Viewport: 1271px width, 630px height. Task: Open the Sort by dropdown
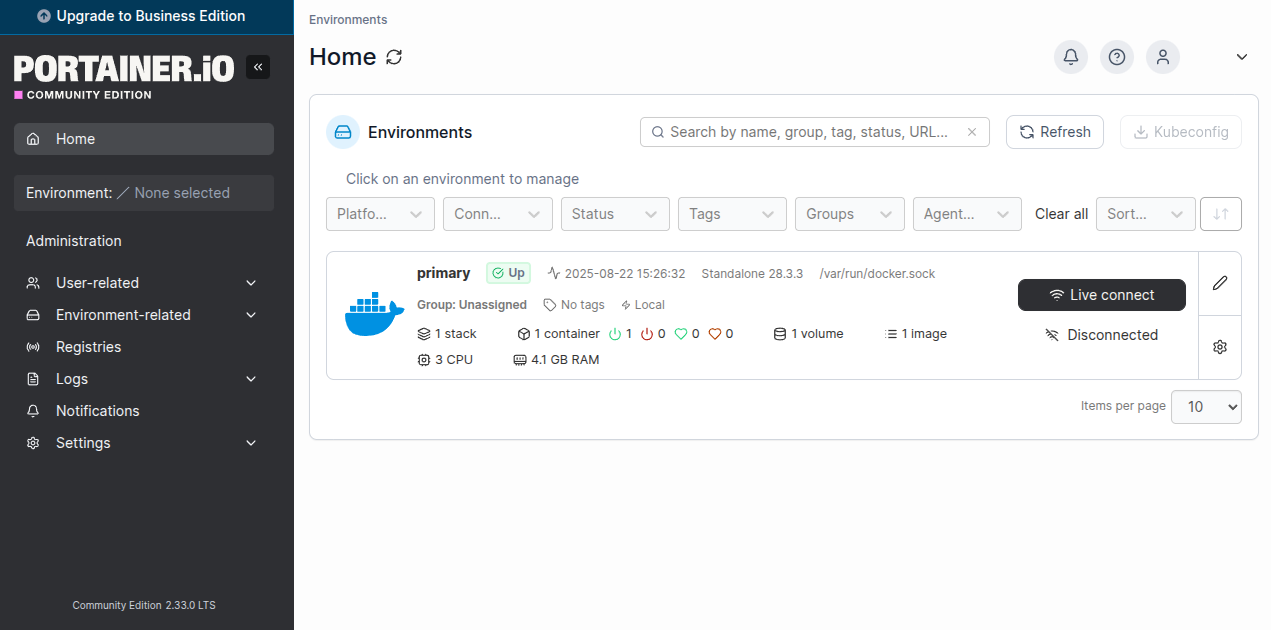coord(1146,214)
